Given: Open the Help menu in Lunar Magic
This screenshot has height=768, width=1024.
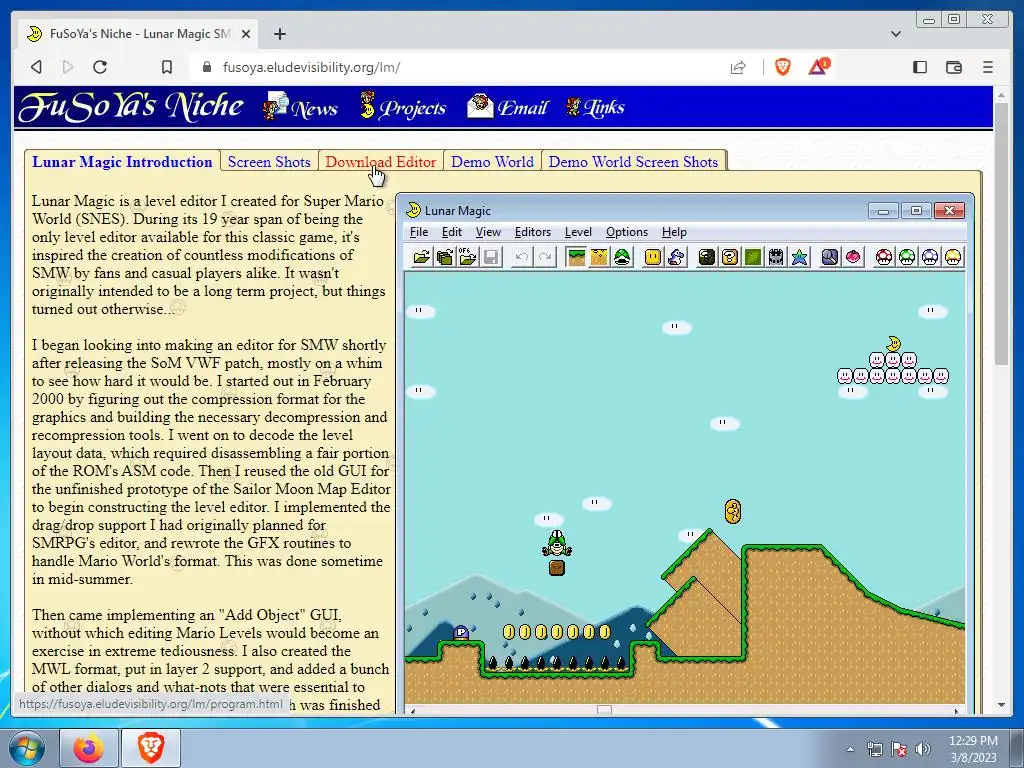Looking at the screenshot, I should [674, 232].
